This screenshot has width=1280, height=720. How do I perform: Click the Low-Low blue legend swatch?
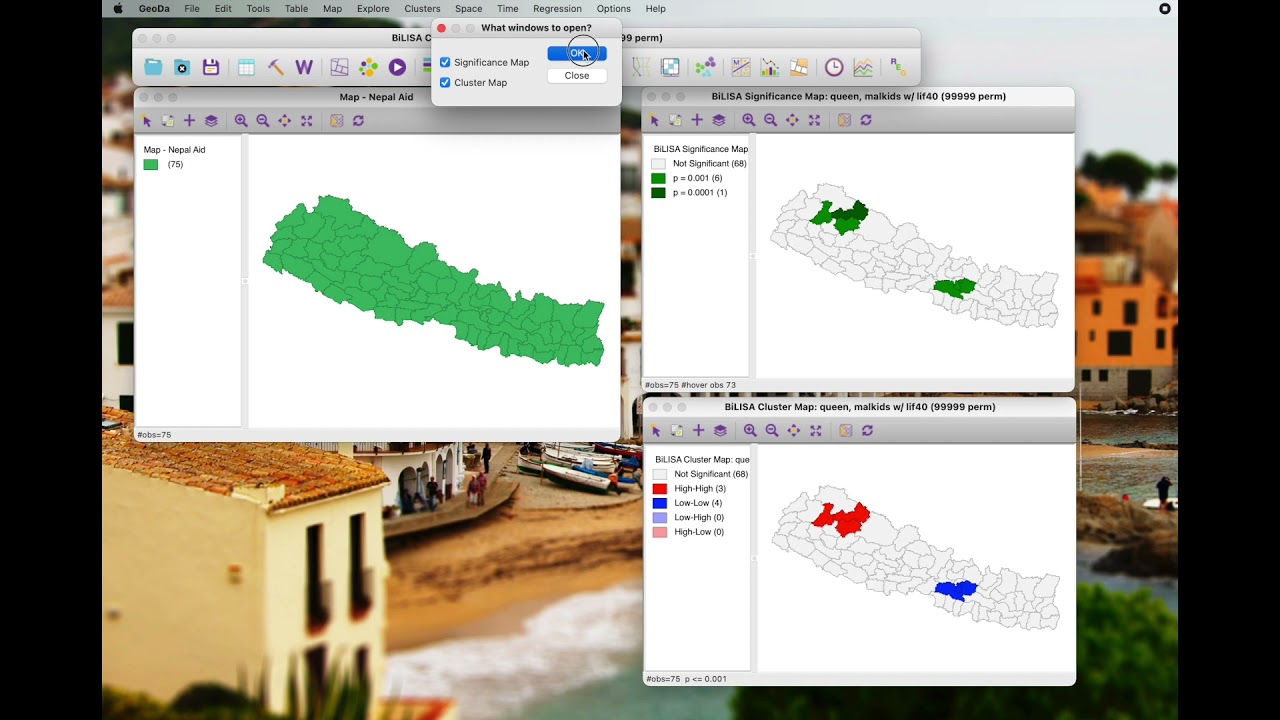click(660, 503)
